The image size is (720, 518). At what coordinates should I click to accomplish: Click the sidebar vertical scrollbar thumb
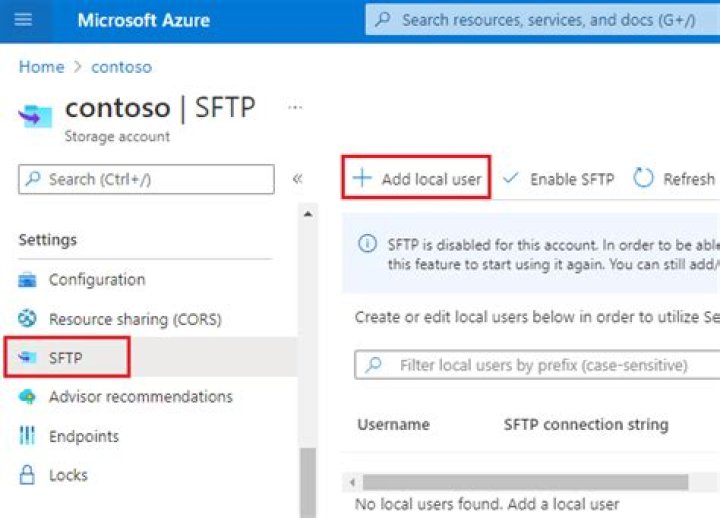coord(308,483)
